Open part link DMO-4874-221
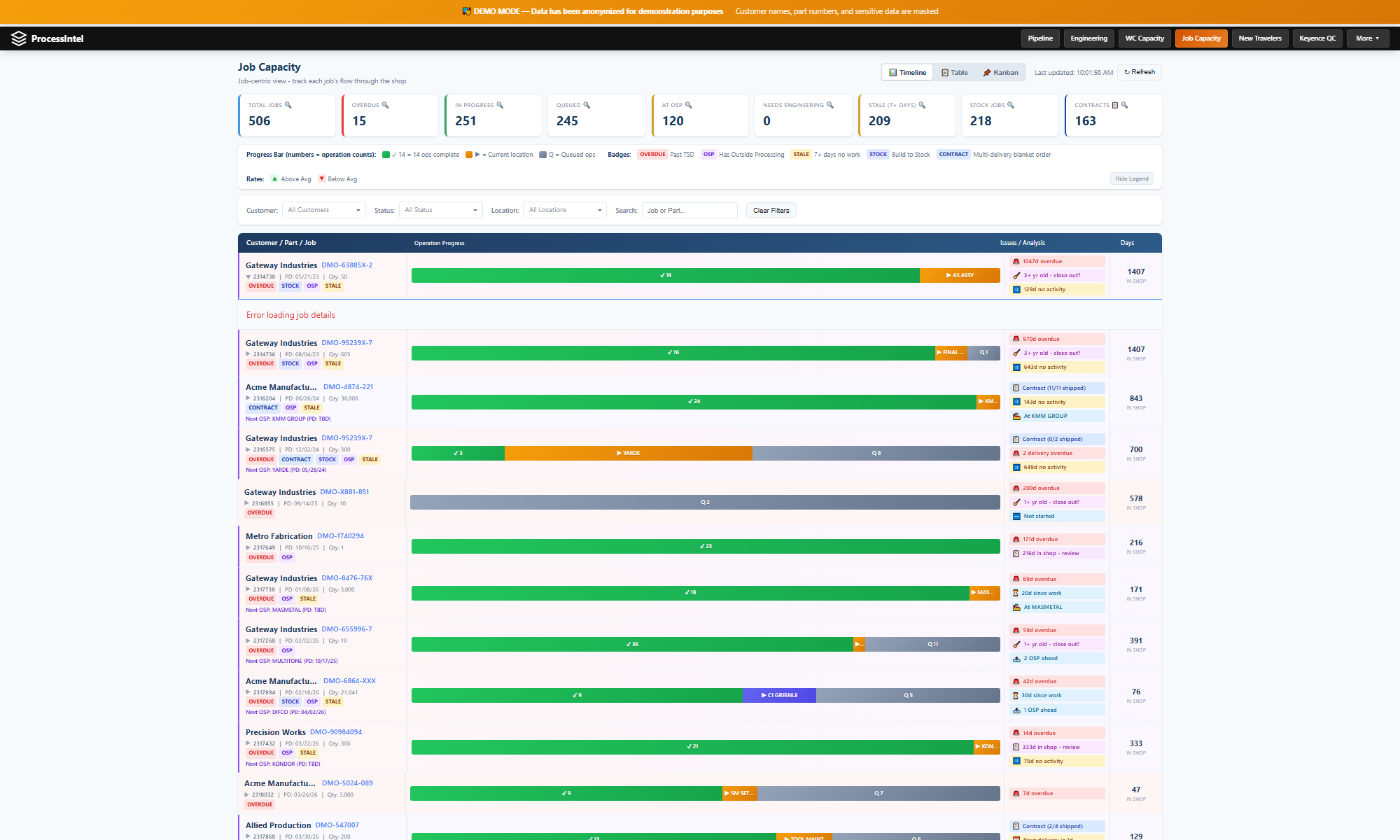This screenshot has width=1400, height=840. (x=348, y=386)
